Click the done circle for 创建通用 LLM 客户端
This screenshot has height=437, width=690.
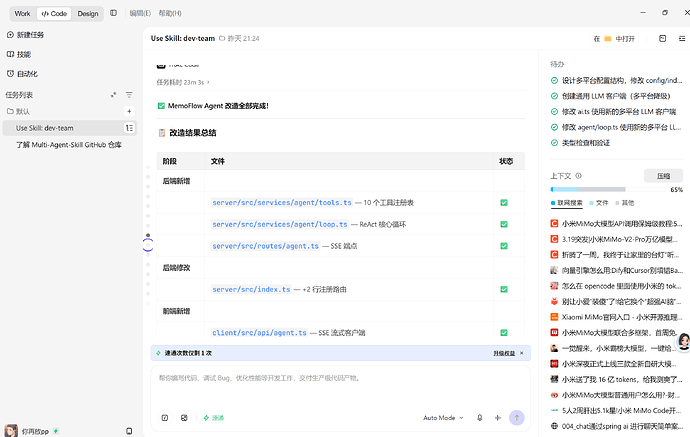(x=554, y=96)
